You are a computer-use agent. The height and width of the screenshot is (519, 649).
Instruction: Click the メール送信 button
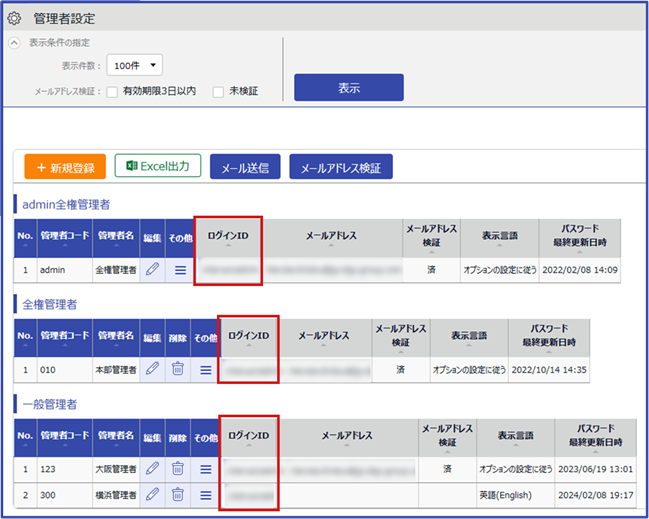point(245,167)
